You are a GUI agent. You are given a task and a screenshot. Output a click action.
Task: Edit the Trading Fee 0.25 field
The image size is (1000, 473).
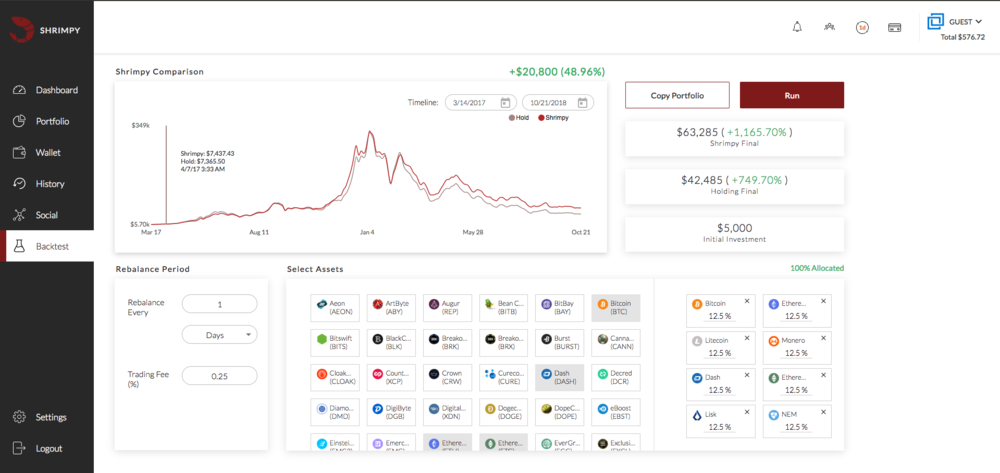(x=219, y=376)
